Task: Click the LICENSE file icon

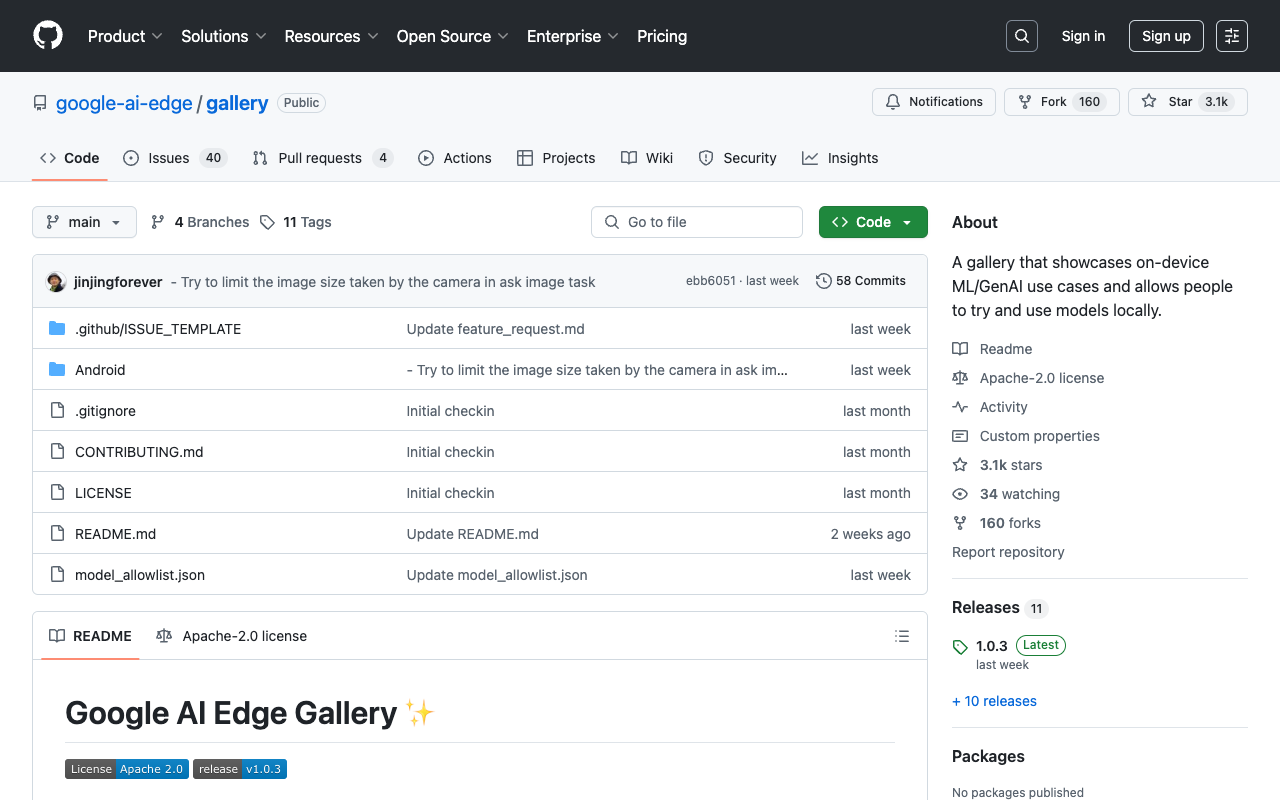Action: pyautogui.click(x=57, y=493)
